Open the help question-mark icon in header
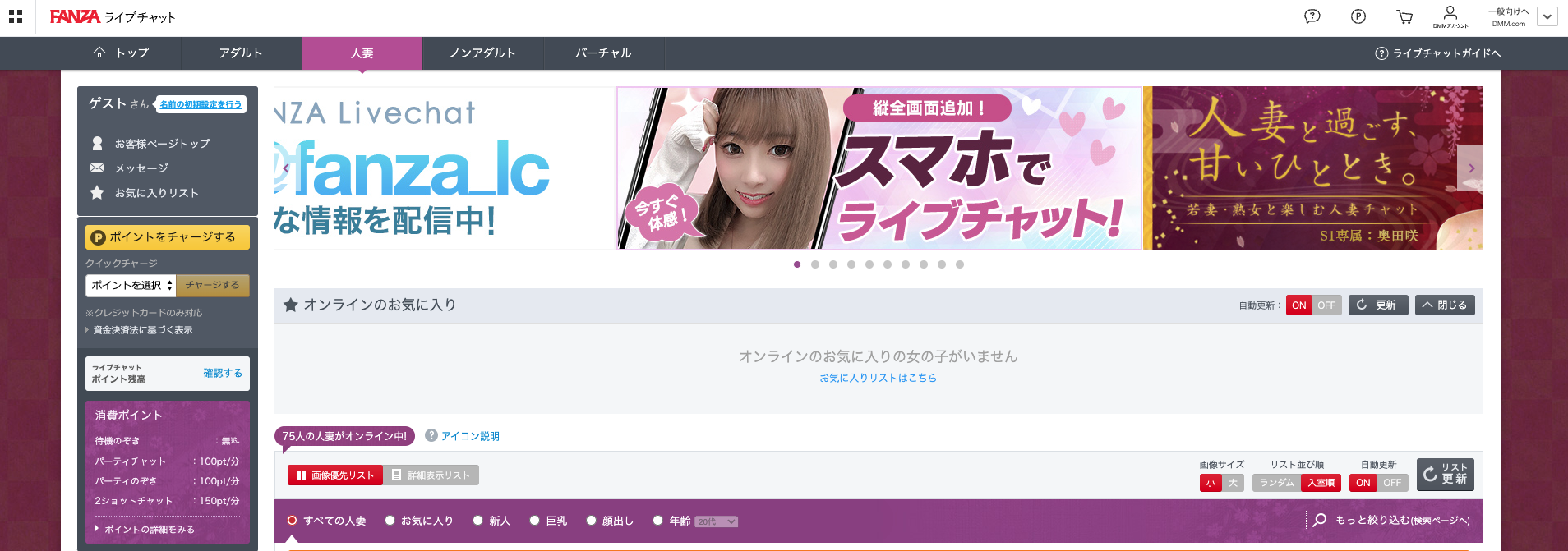This screenshot has width=1568, height=551. pos(1312,16)
